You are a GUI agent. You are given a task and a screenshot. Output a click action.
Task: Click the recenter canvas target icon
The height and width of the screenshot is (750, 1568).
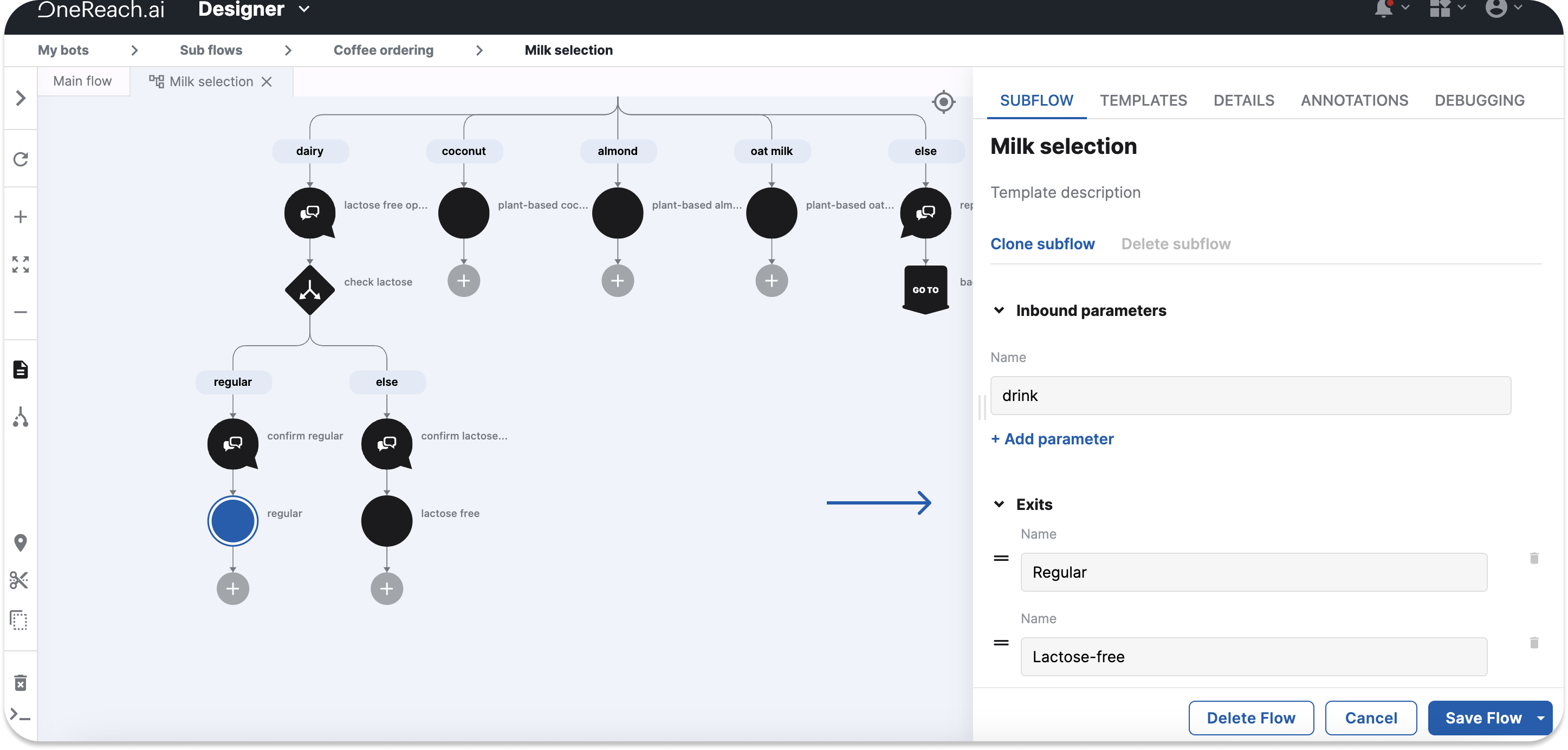[x=943, y=102]
